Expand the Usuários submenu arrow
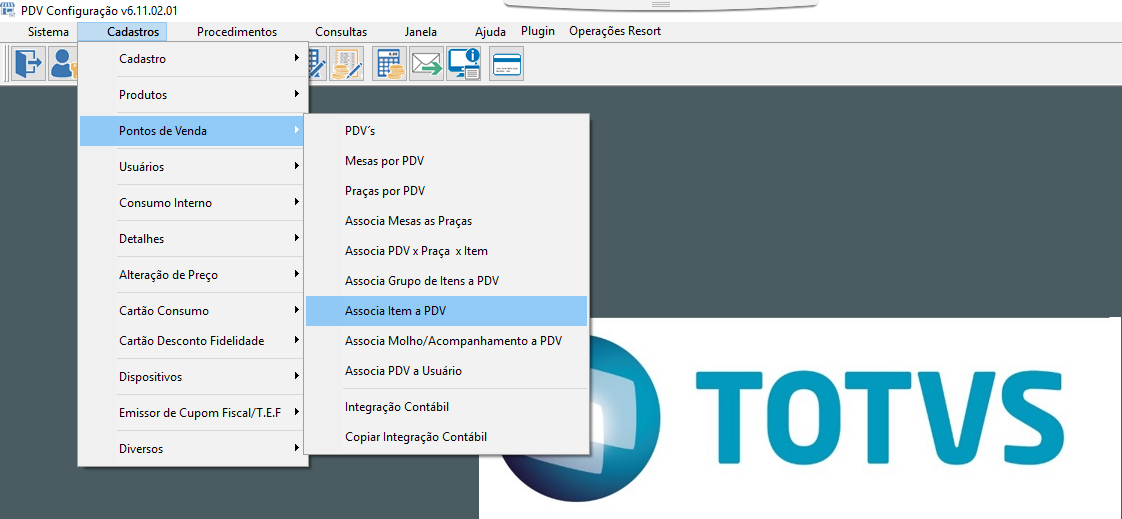 pos(296,167)
